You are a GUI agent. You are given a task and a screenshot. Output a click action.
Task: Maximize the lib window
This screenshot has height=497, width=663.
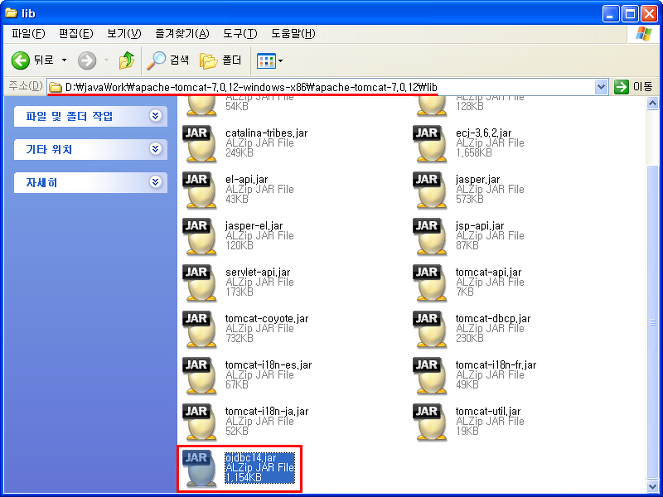click(x=630, y=14)
